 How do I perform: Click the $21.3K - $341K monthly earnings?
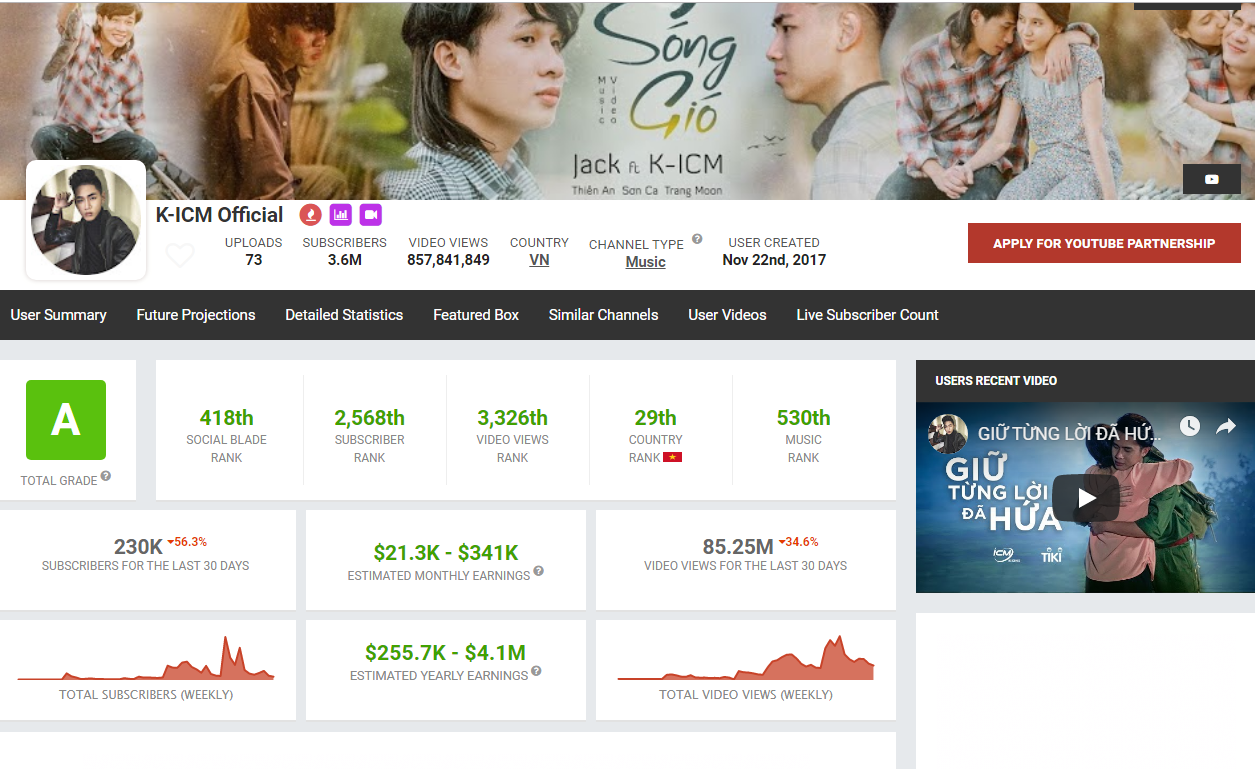click(446, 553)
